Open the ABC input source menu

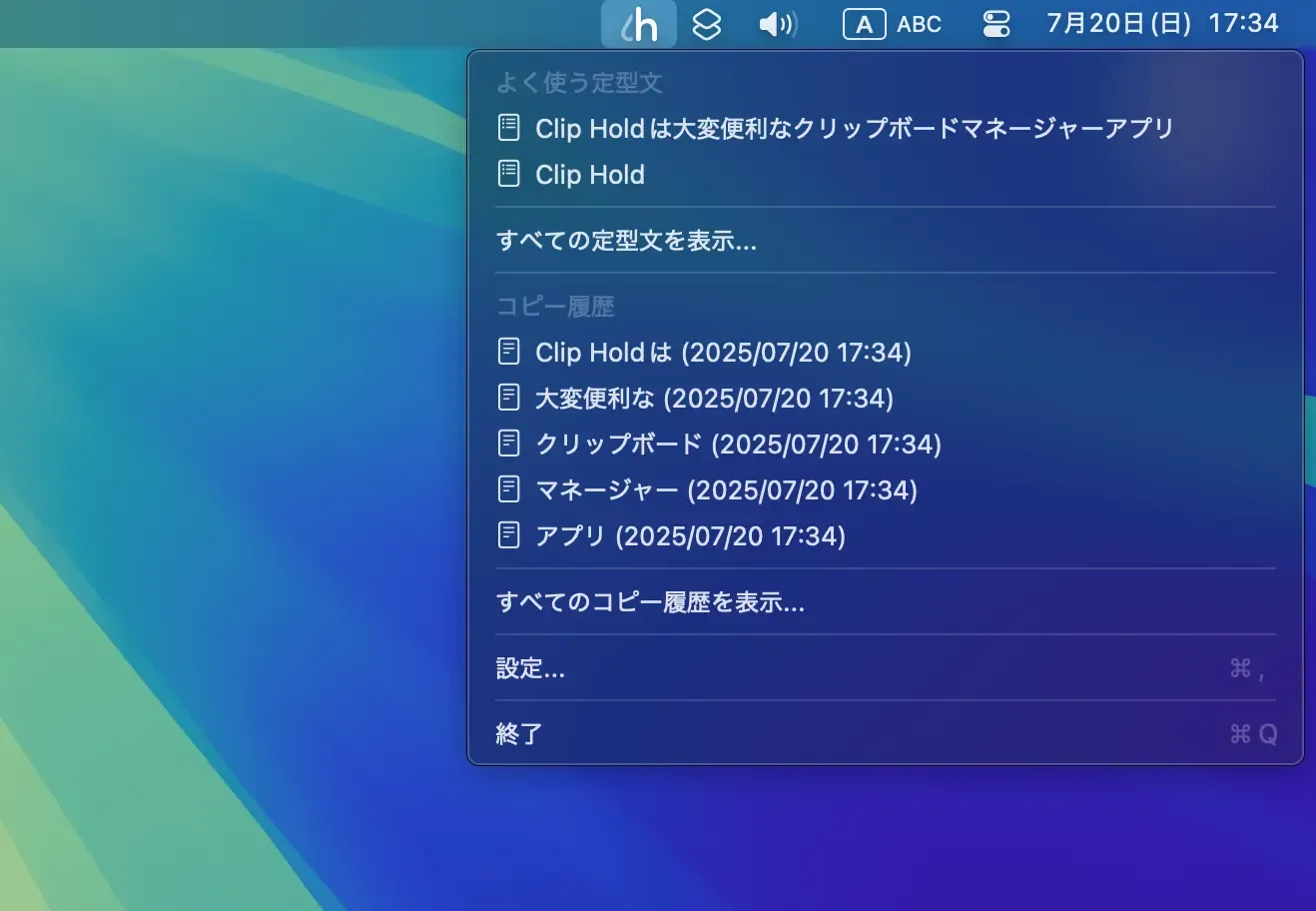coord(893,24)
